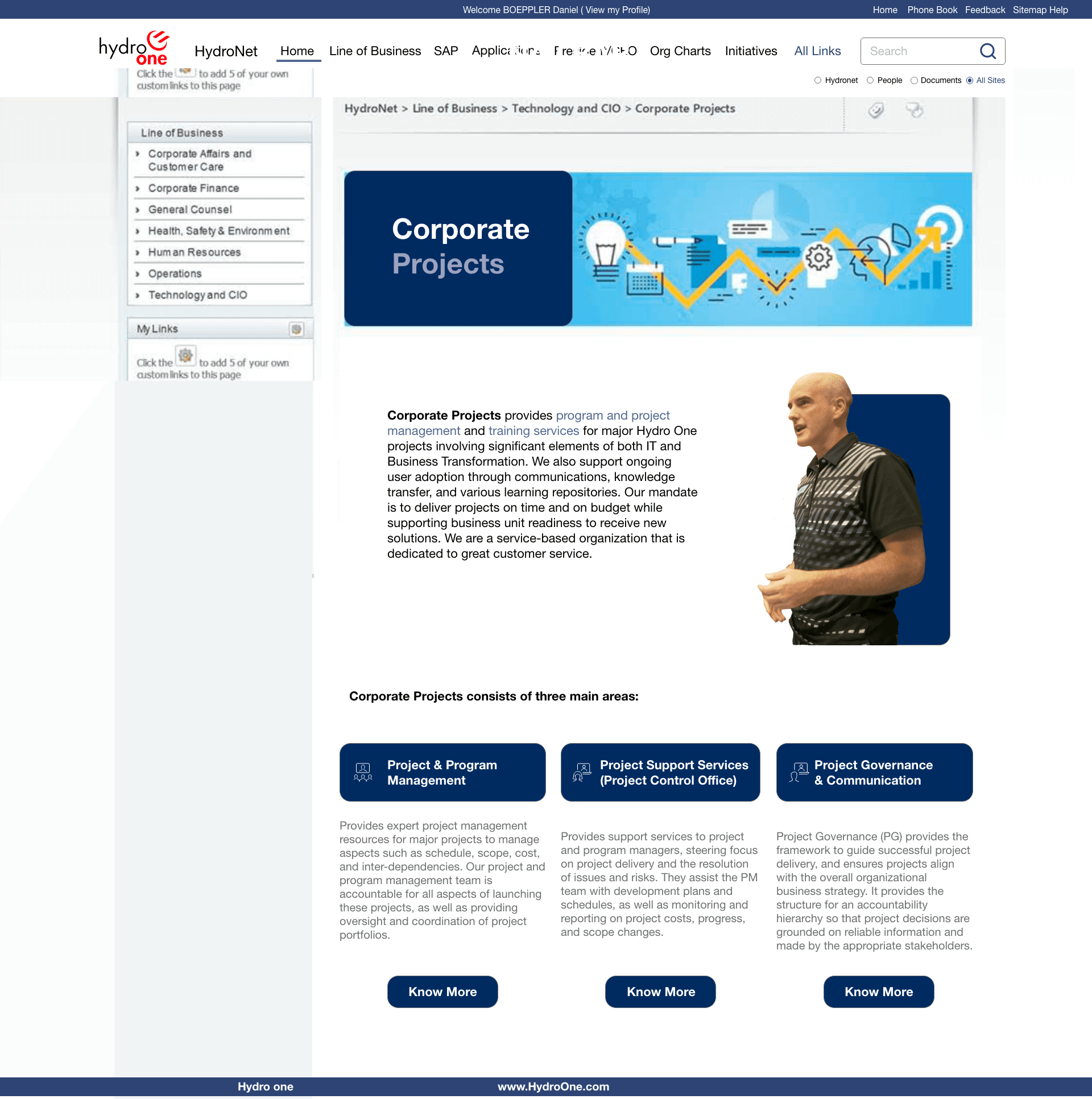Image resolution: width=1092 pixels, height=1099 pixels.
Task: Expand Health, Safety & Environment arrow
Action: [x=138, y=231]
